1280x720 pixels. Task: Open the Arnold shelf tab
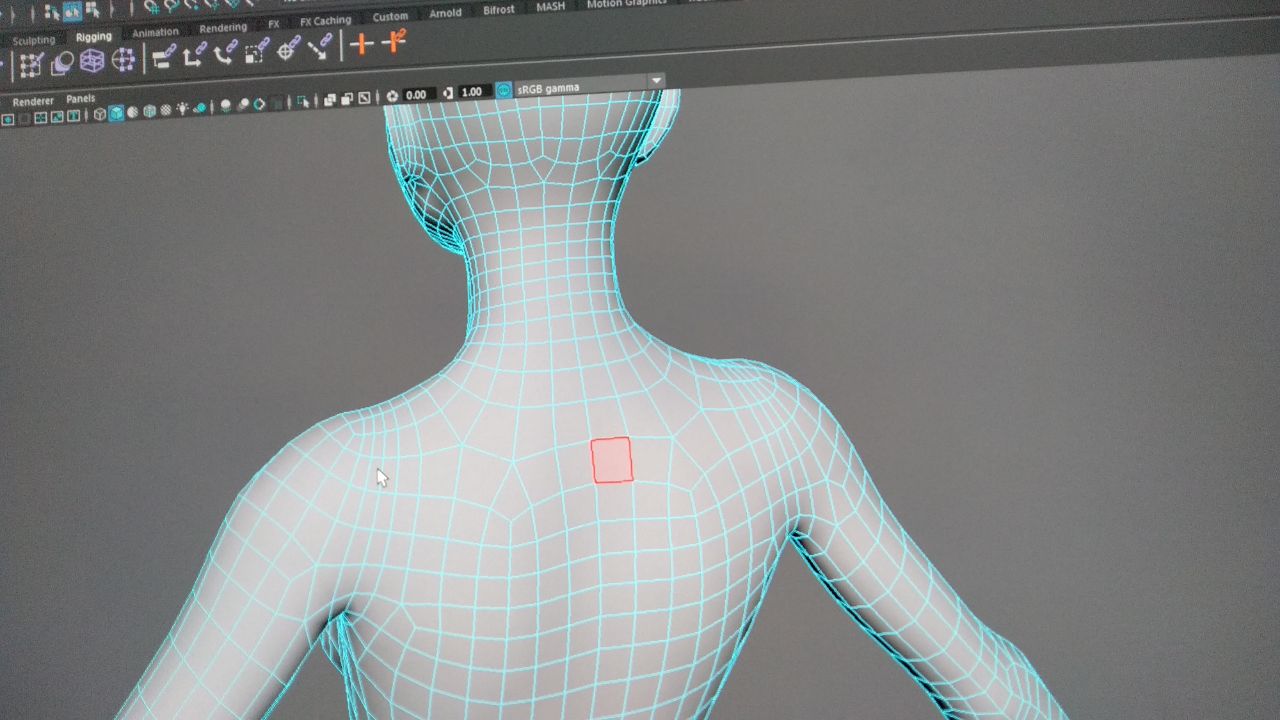[445, 13]
